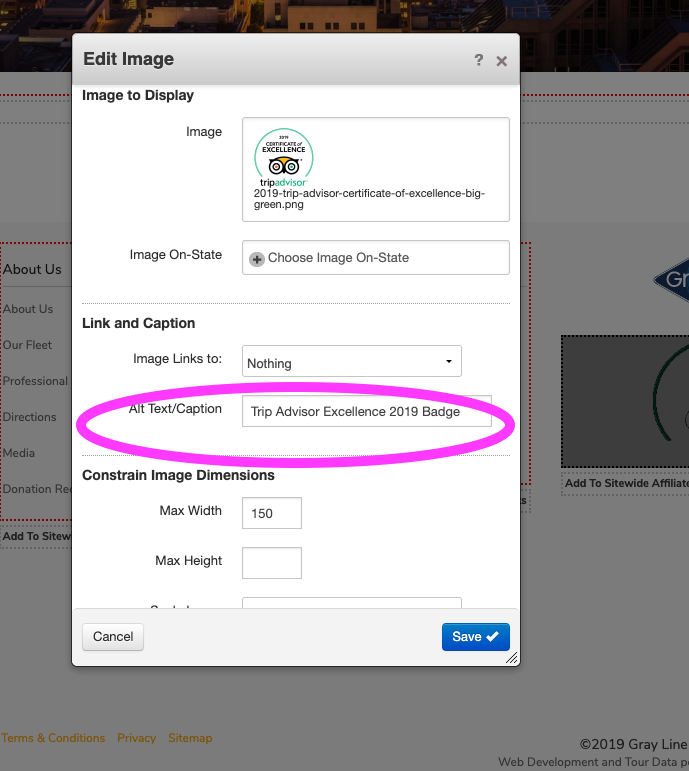Click the Link and Caption heading
Image resolution: width=689 pixels, height=771 pixels.
pyautogui.click(x=139, y=323)
